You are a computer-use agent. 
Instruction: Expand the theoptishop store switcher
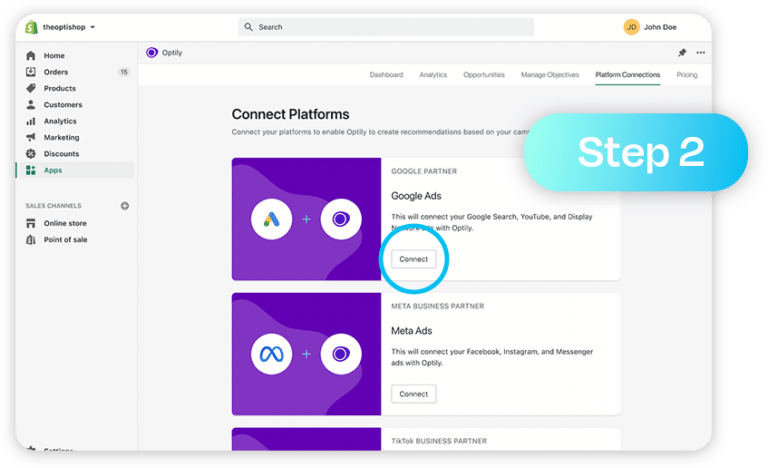[x=69, y=27]
